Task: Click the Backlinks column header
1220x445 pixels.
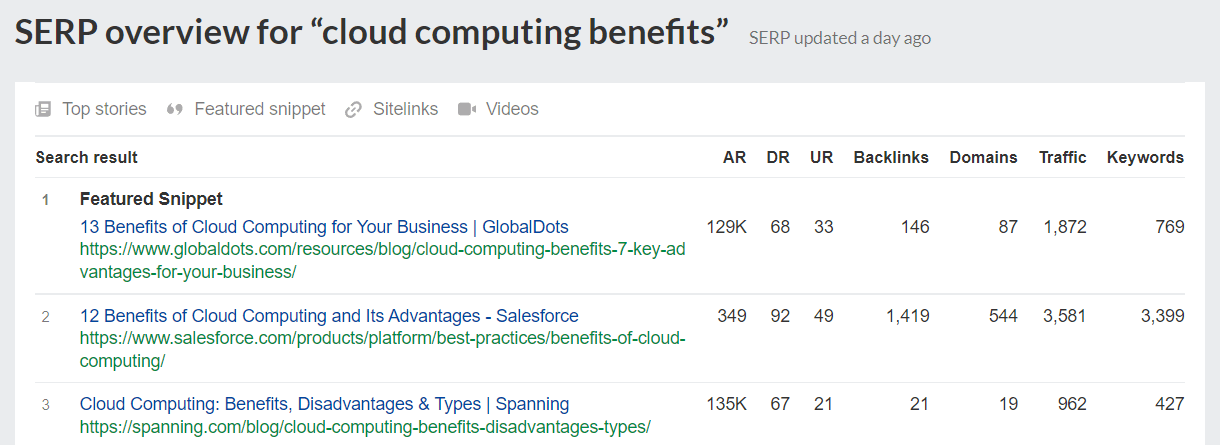Action: (891, 157)
